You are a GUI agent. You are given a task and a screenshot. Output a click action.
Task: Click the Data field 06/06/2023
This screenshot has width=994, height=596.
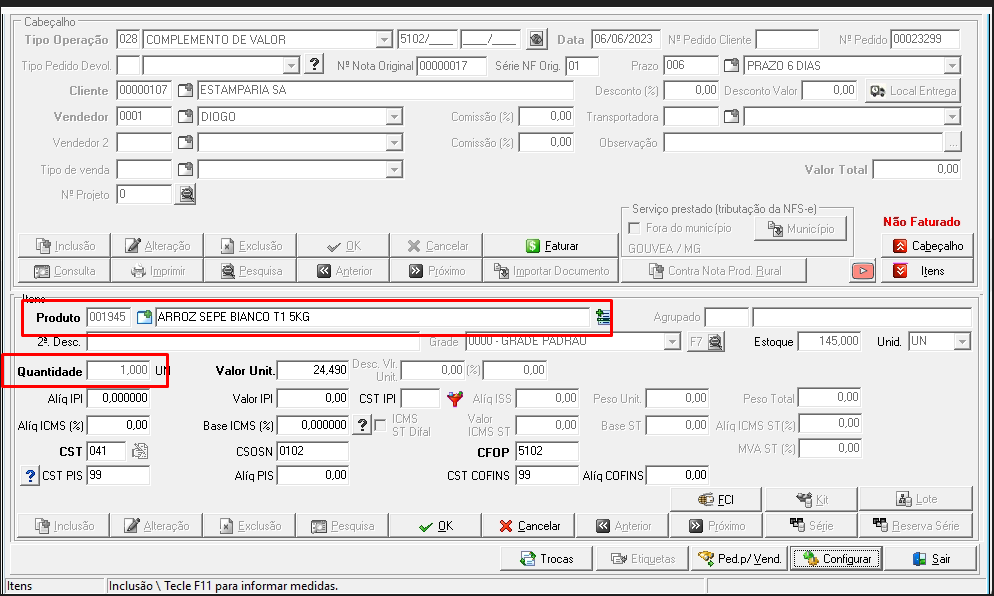pyautogui.click(x=626, y=39)
